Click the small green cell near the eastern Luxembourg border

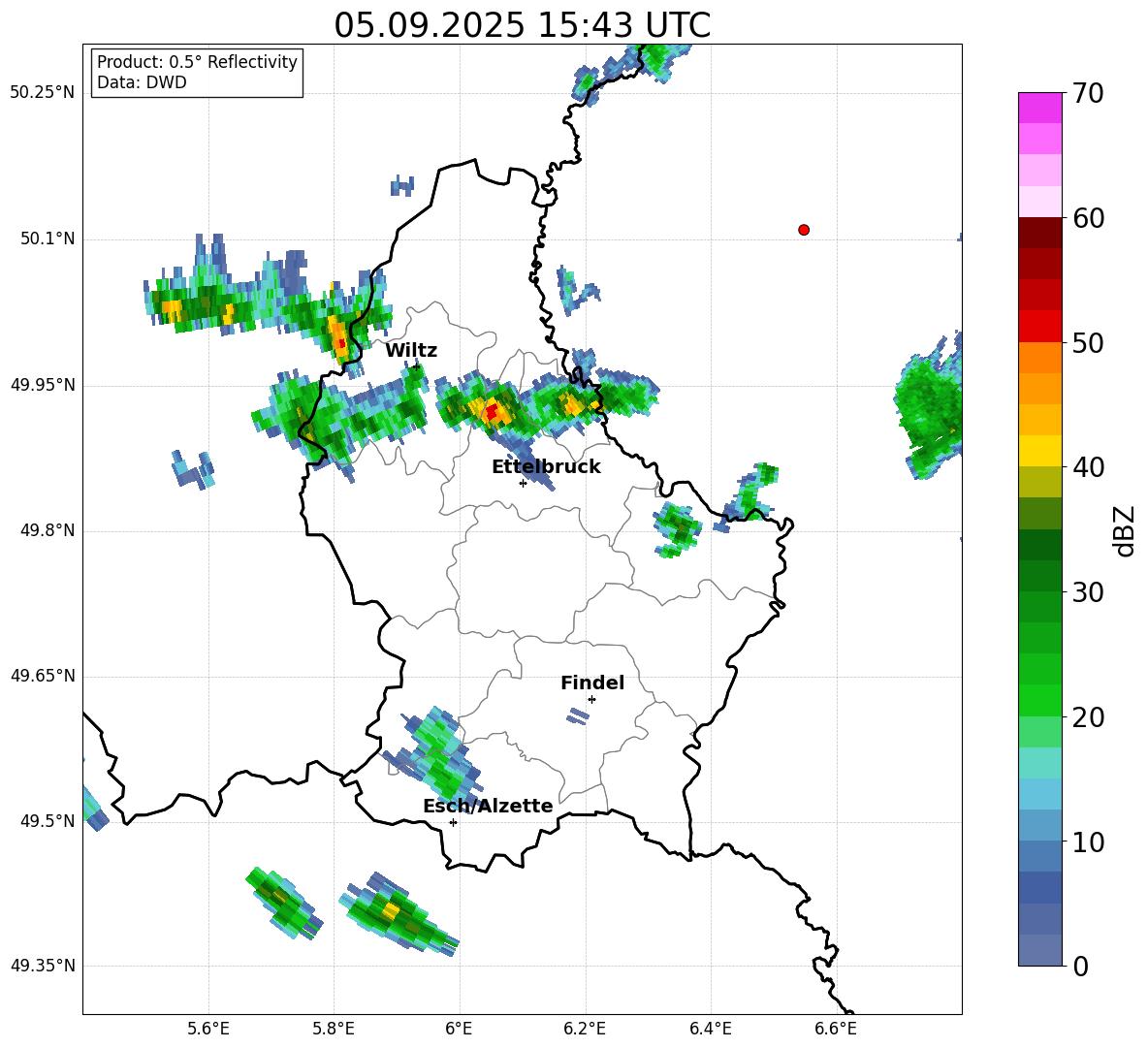[677, 529]
